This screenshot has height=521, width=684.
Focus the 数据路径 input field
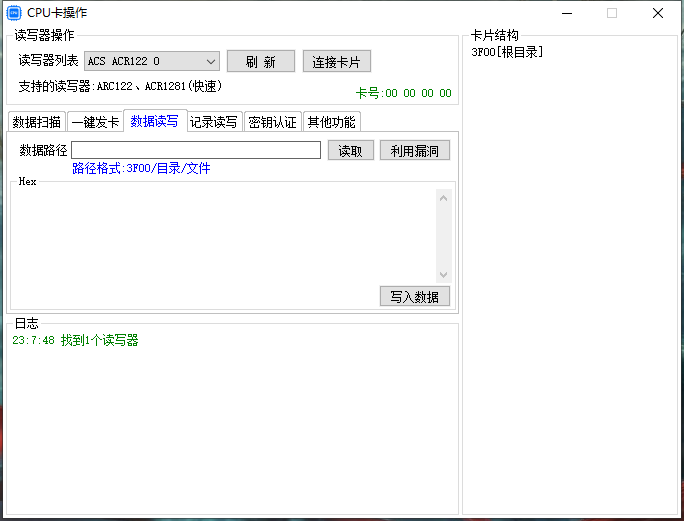tap(196, 150)
